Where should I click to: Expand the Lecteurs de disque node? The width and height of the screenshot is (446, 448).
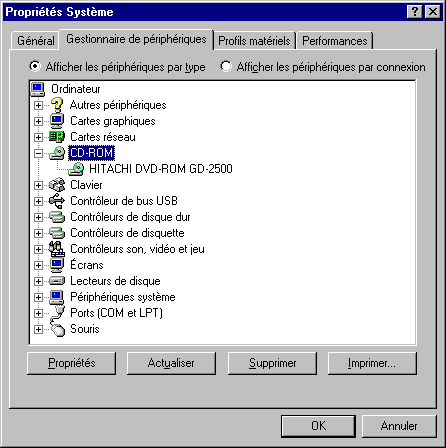[x=38, y=281]
